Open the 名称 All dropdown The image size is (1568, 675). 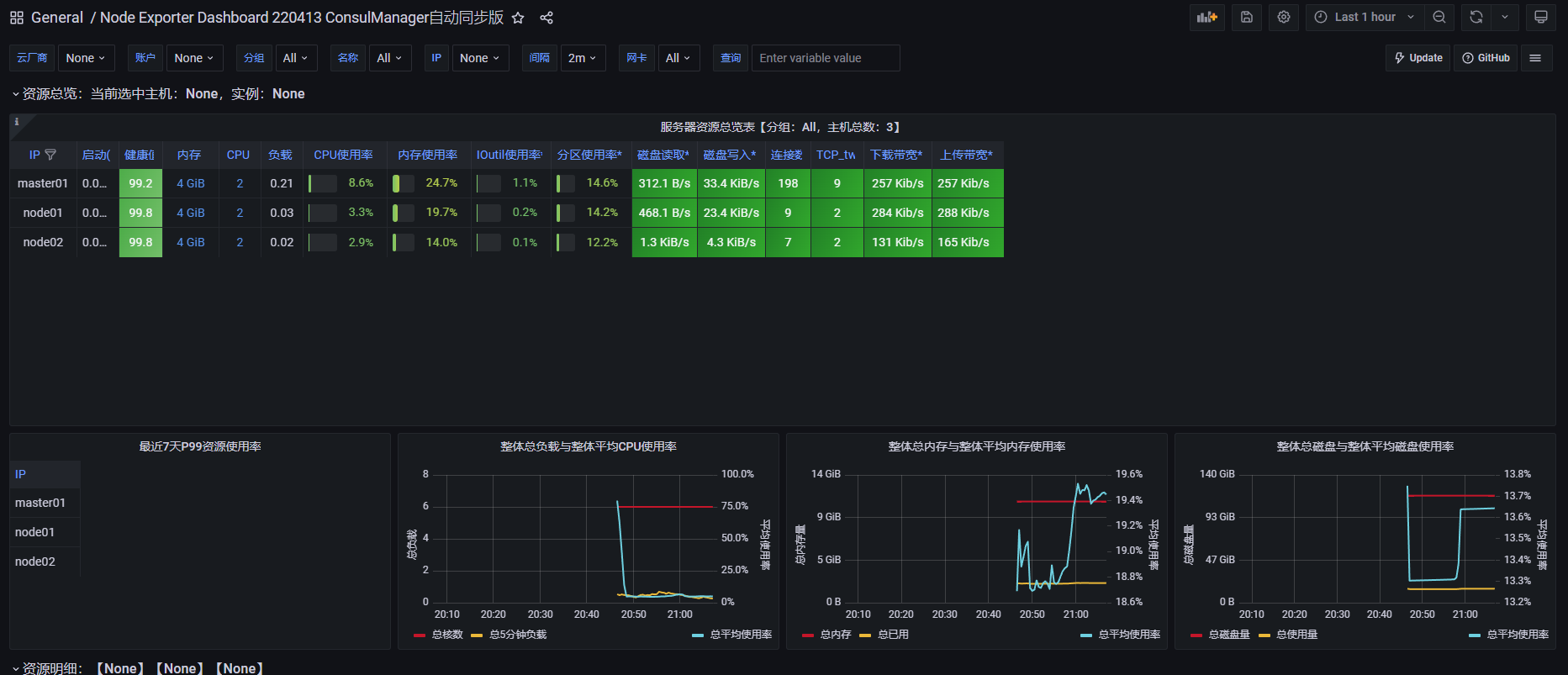pos(390,58)
